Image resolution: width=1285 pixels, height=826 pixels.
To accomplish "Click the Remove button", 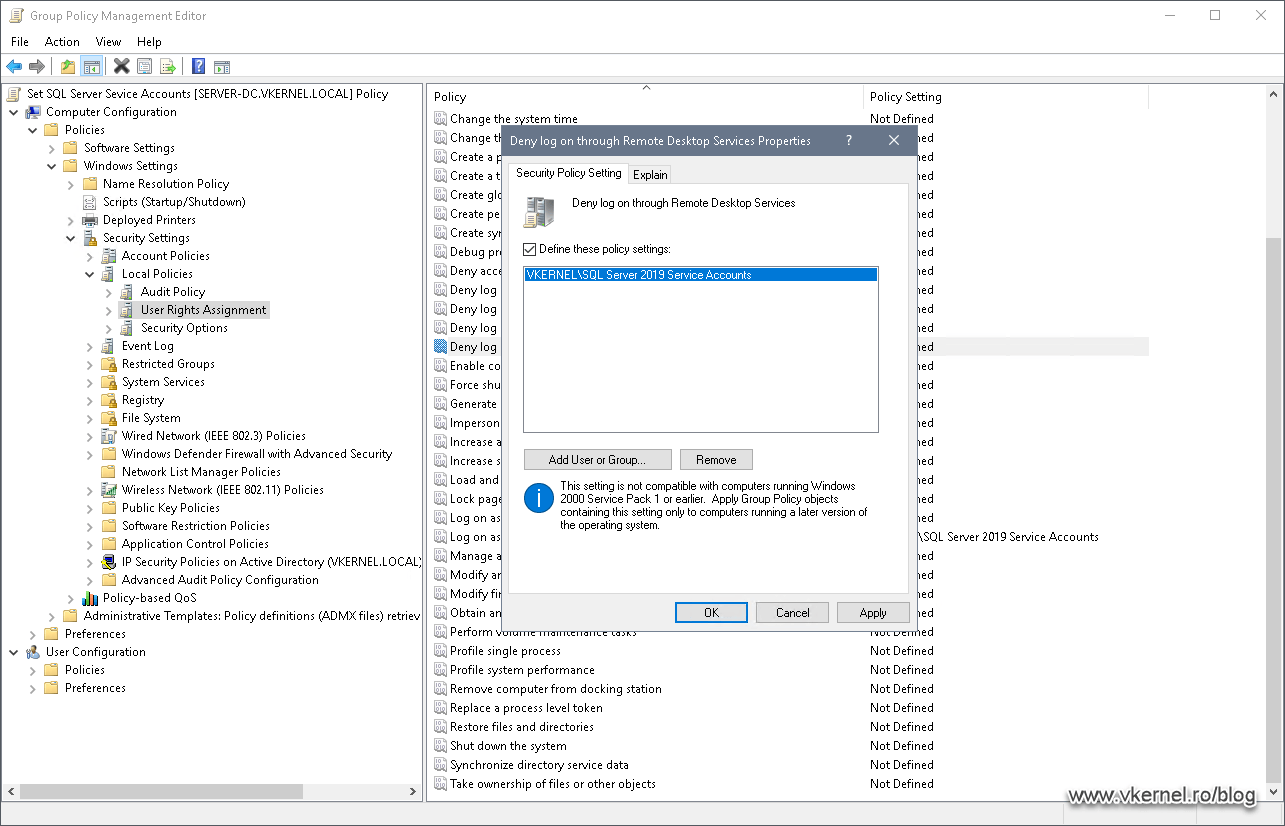I will (x=716, y=459).
